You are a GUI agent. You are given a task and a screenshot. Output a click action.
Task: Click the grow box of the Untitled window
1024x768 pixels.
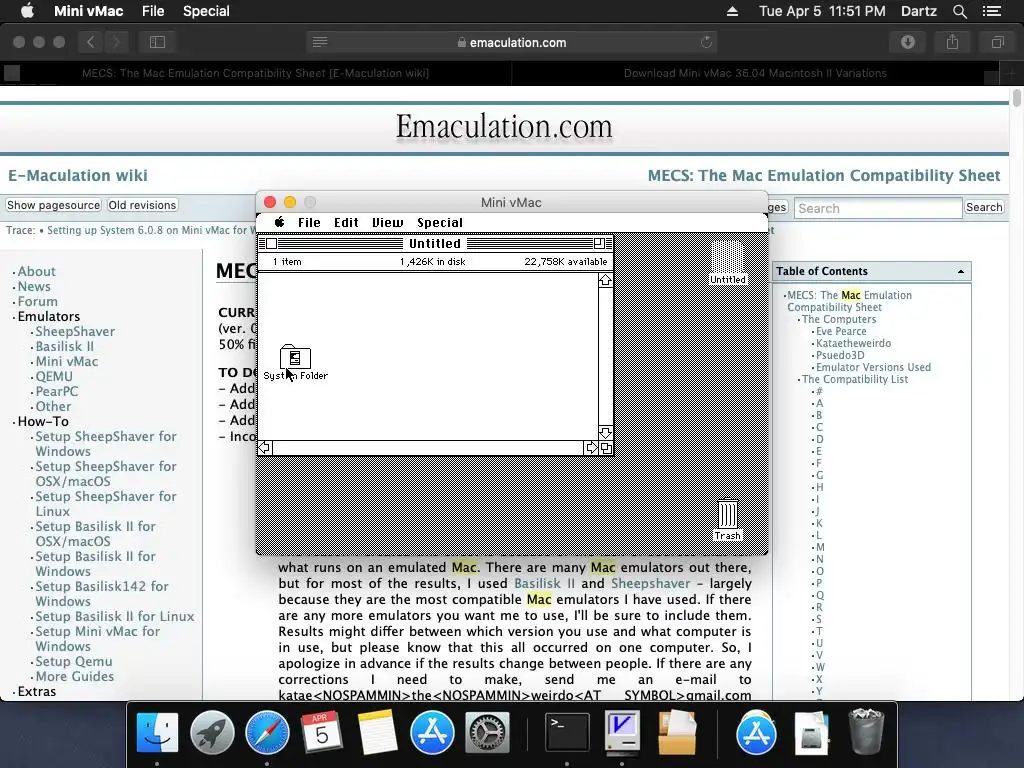(606, 448)
